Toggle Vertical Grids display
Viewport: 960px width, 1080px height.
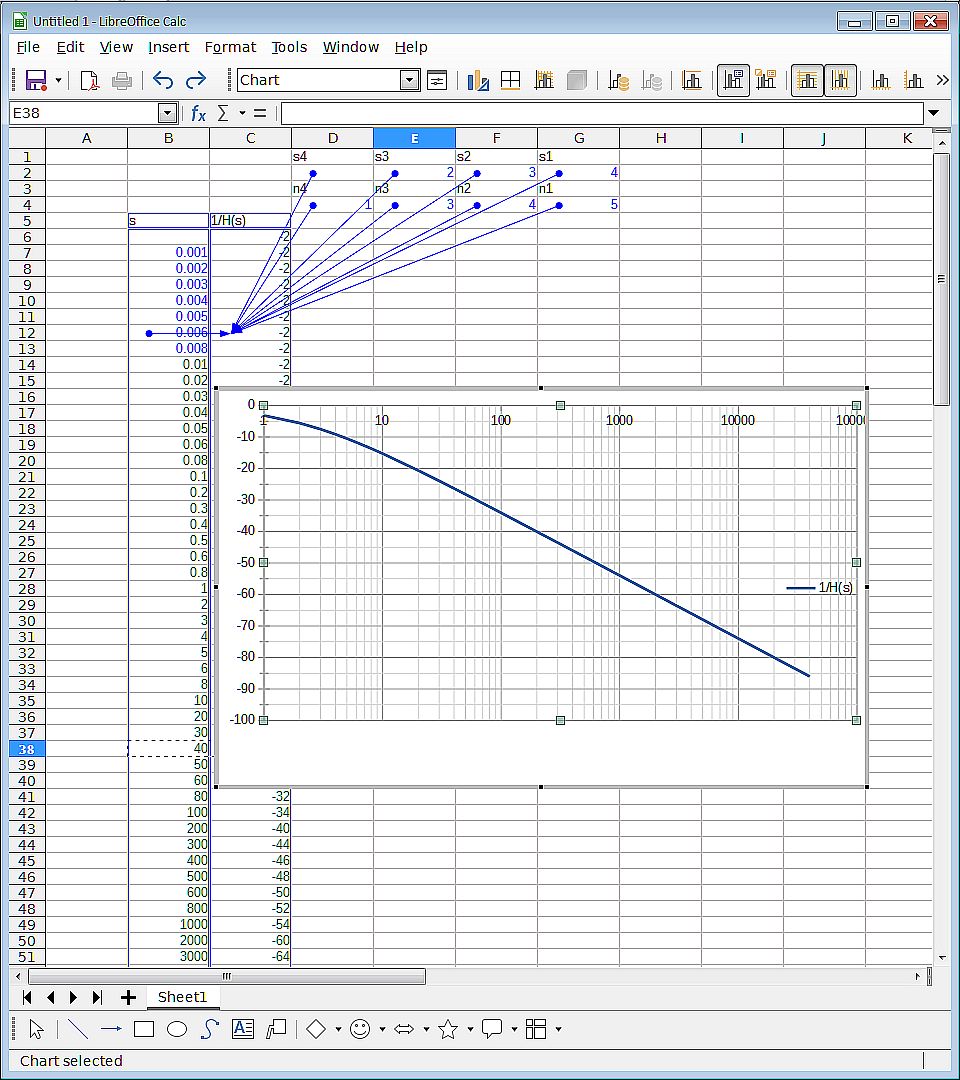(x=840, y=81)
